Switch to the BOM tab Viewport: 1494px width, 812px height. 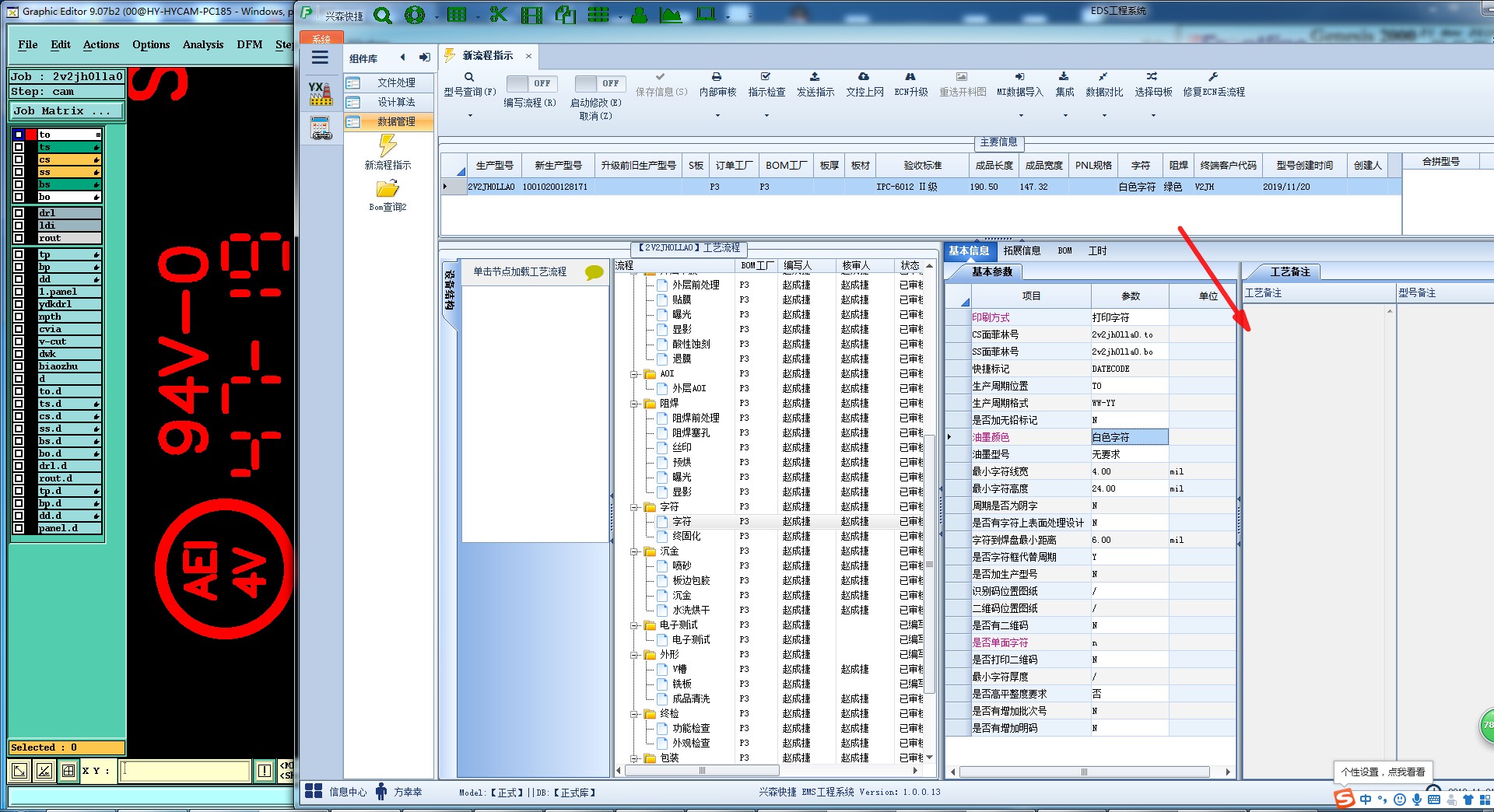point(1064,250)
